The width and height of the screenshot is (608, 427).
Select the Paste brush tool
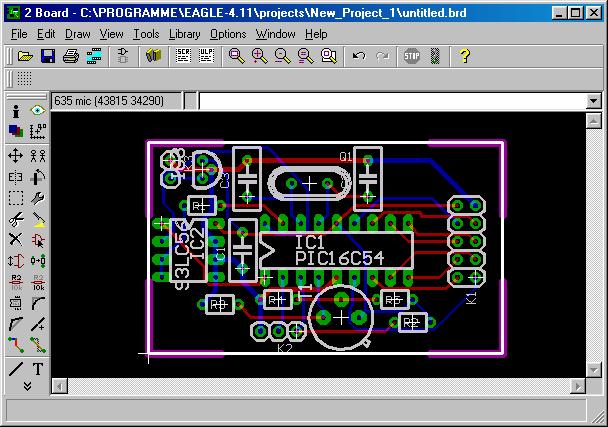pos(38,220)
